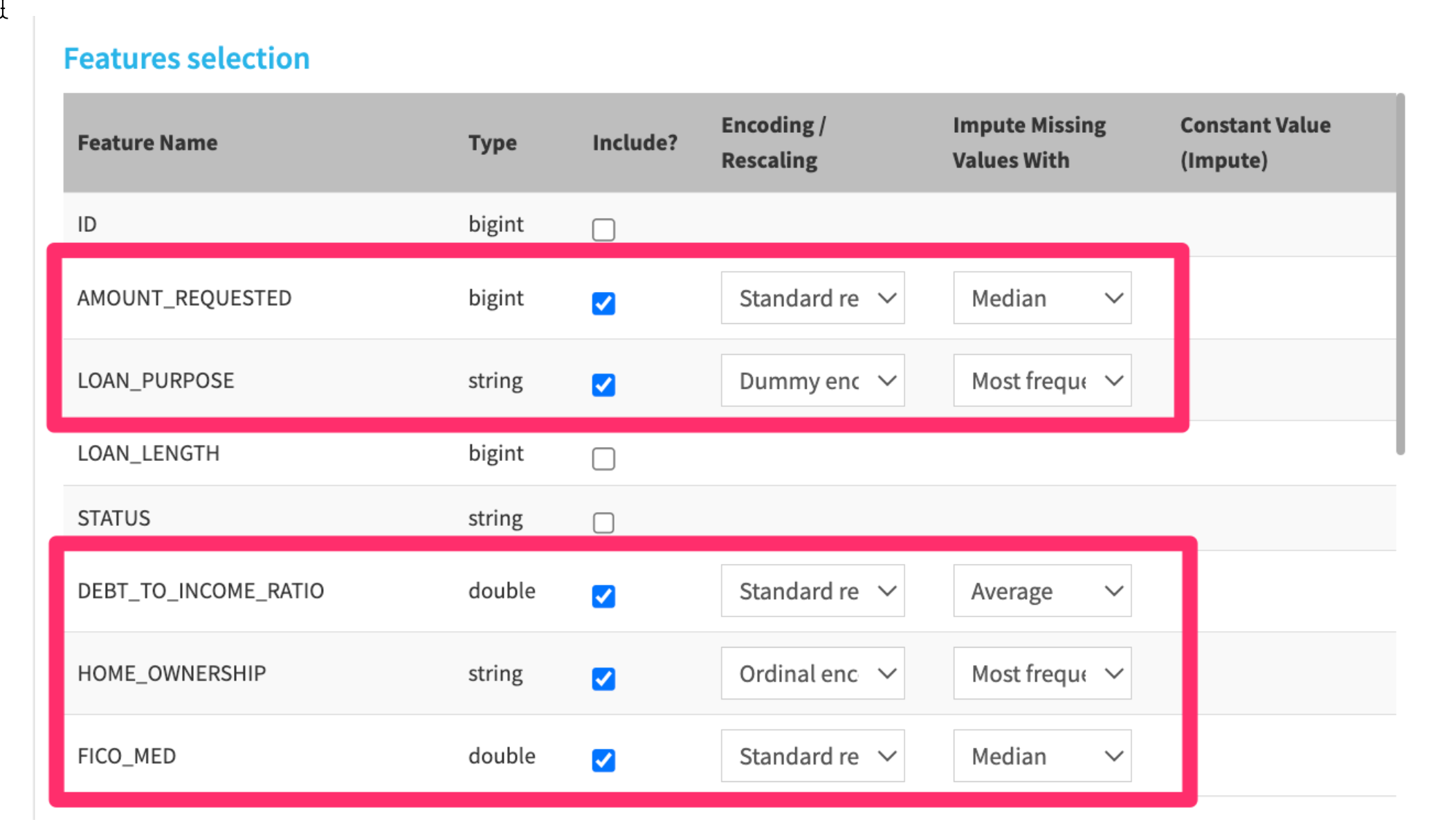1449x840 pixels.
Task: Open FICO_MED Median impute dropdown
Action: click(1042, 756)
